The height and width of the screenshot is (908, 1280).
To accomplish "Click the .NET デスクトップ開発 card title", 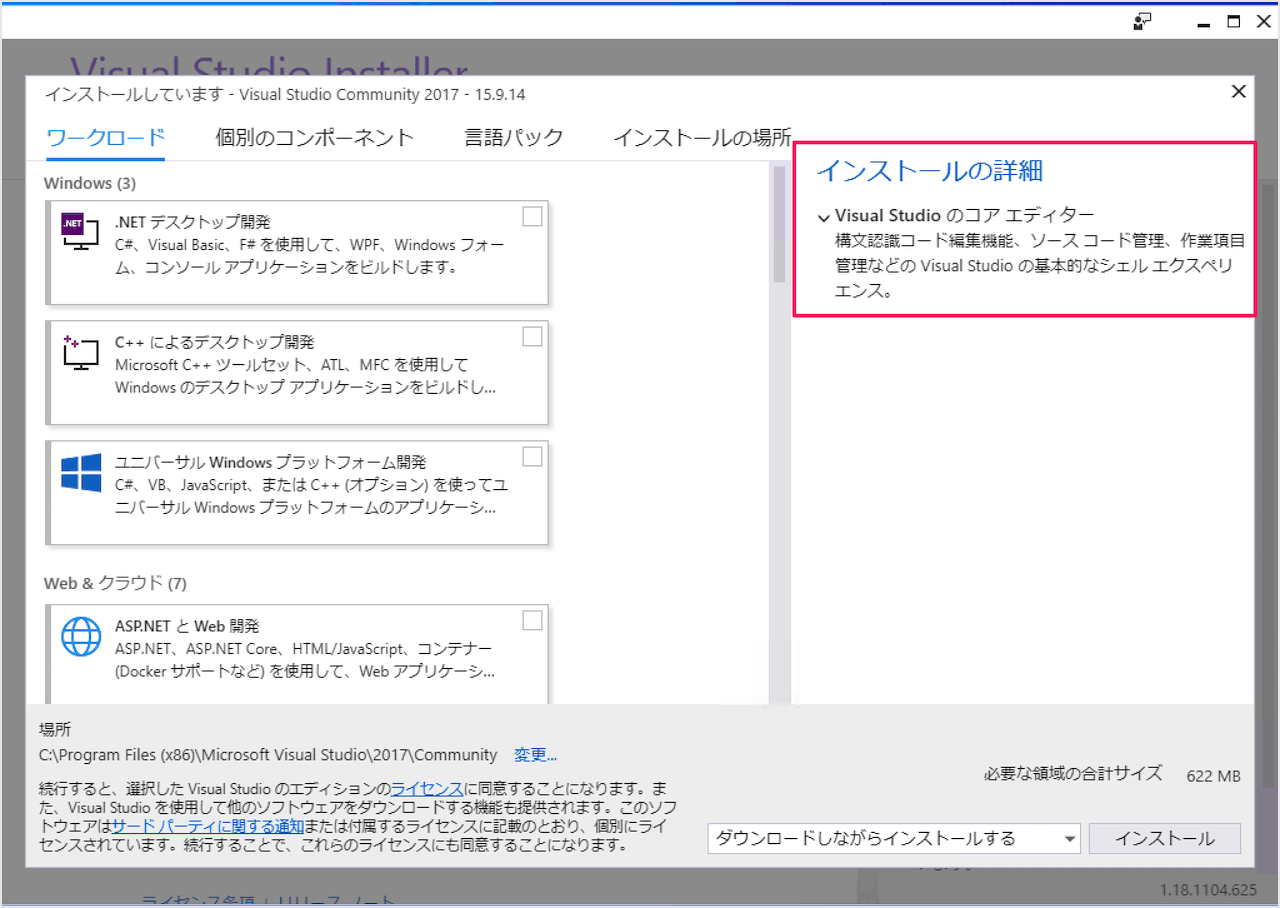I will click(193, 222).
